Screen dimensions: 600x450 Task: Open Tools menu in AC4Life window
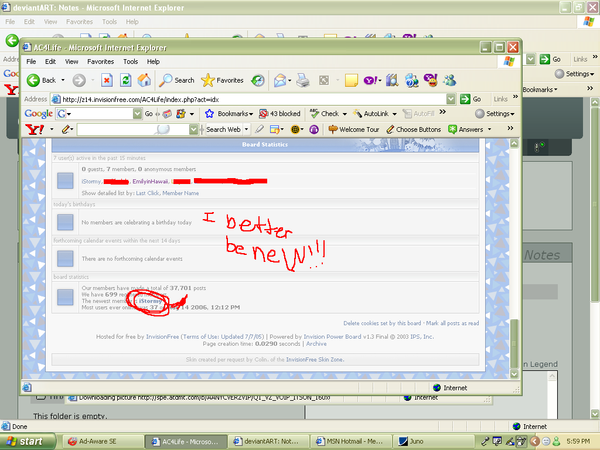(x=130, y=62)
